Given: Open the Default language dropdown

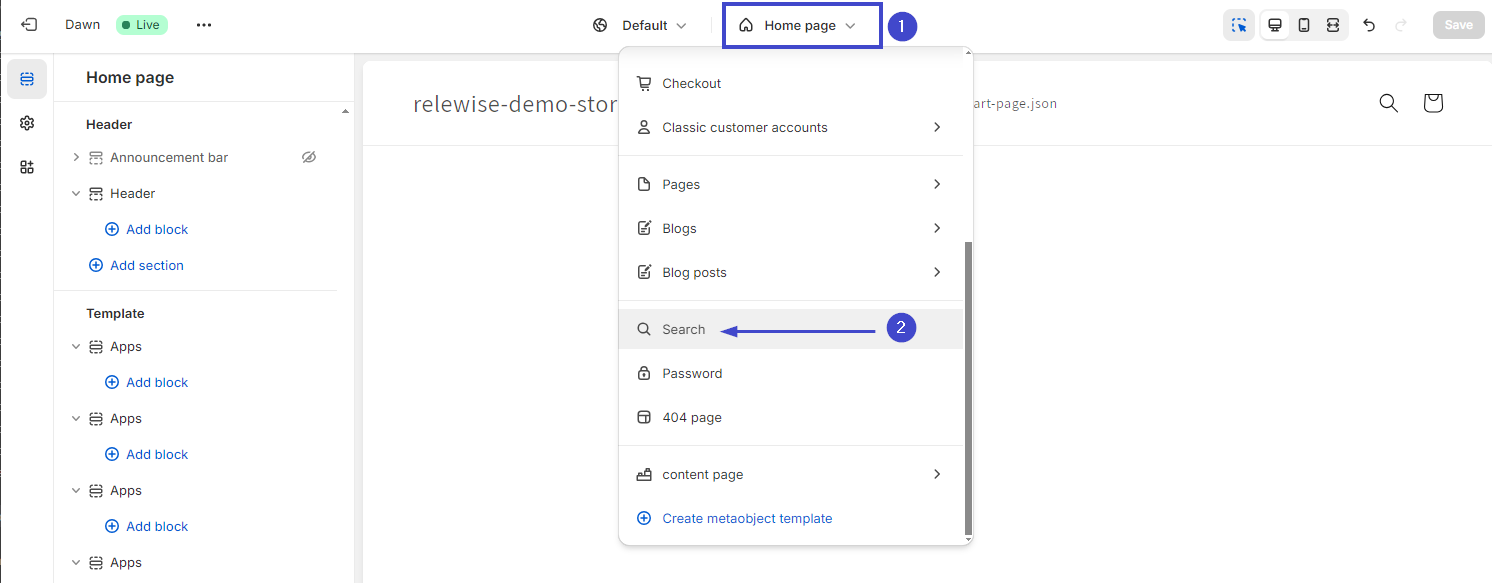Looking at the screenshot, I should (640, 25).
